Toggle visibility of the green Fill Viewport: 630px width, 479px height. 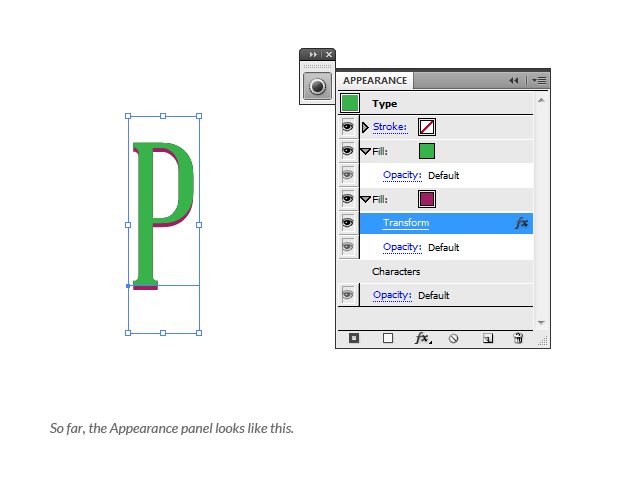[348, 151]
